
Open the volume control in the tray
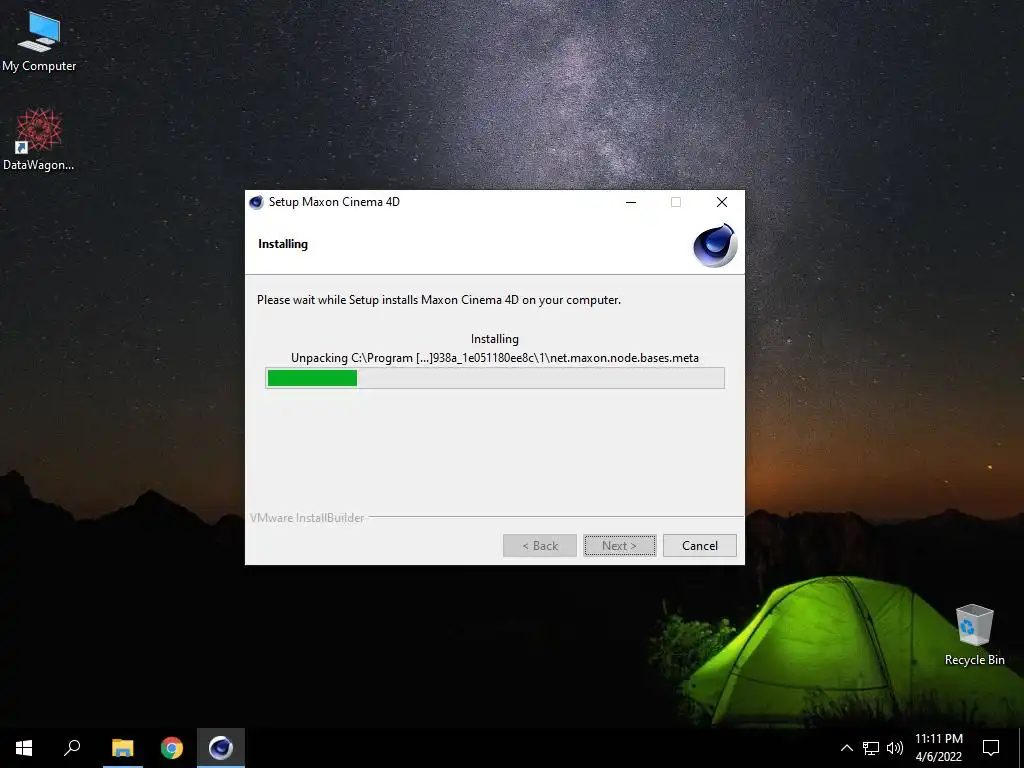895,748
